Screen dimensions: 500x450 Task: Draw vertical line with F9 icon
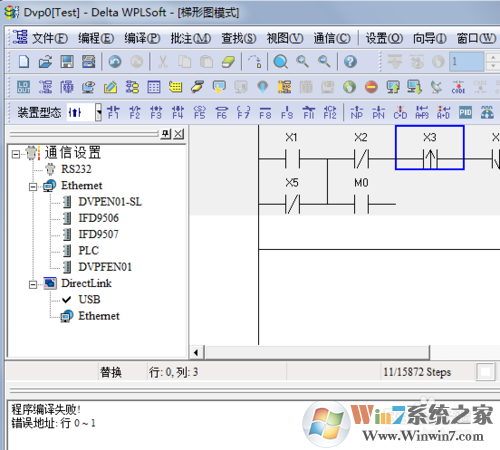click(x=287, y=112)
